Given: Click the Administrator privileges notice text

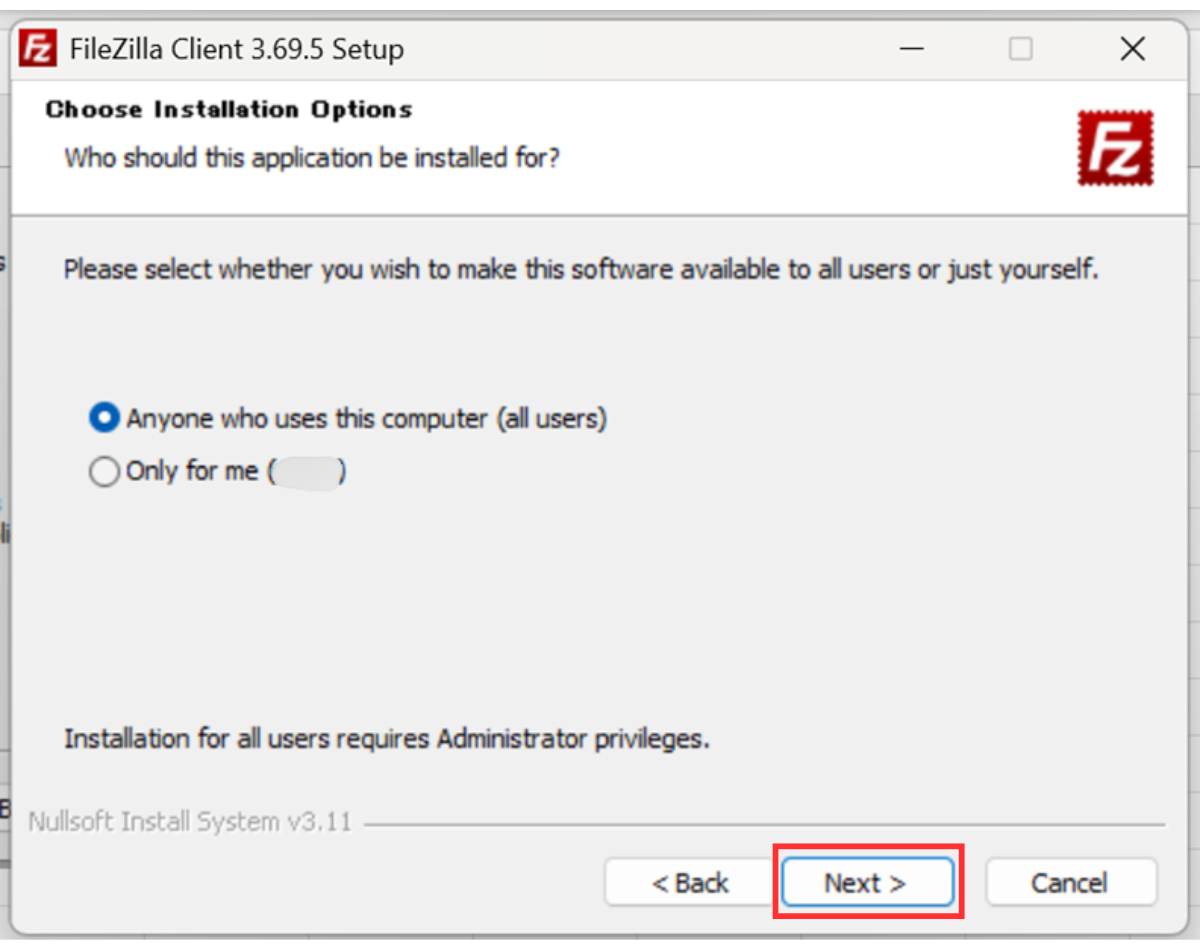Looking at the screenshot, I should point(387,739).
